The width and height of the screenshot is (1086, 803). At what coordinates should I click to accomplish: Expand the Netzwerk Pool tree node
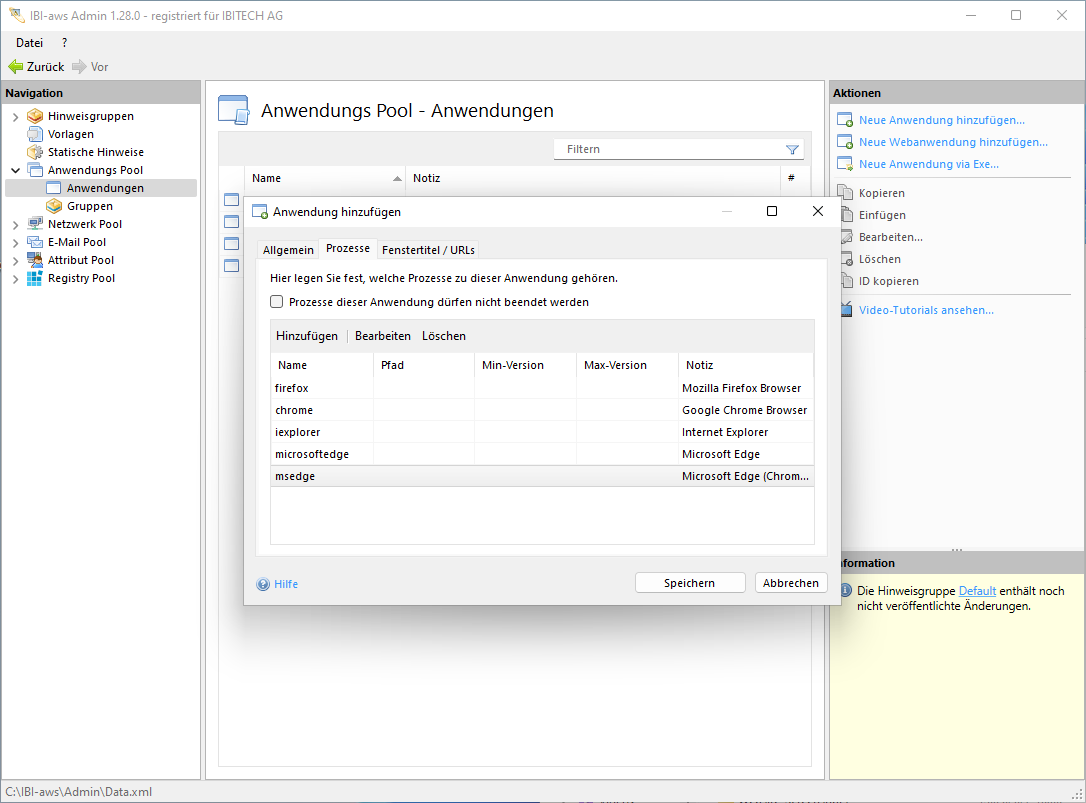pos(15,225)
